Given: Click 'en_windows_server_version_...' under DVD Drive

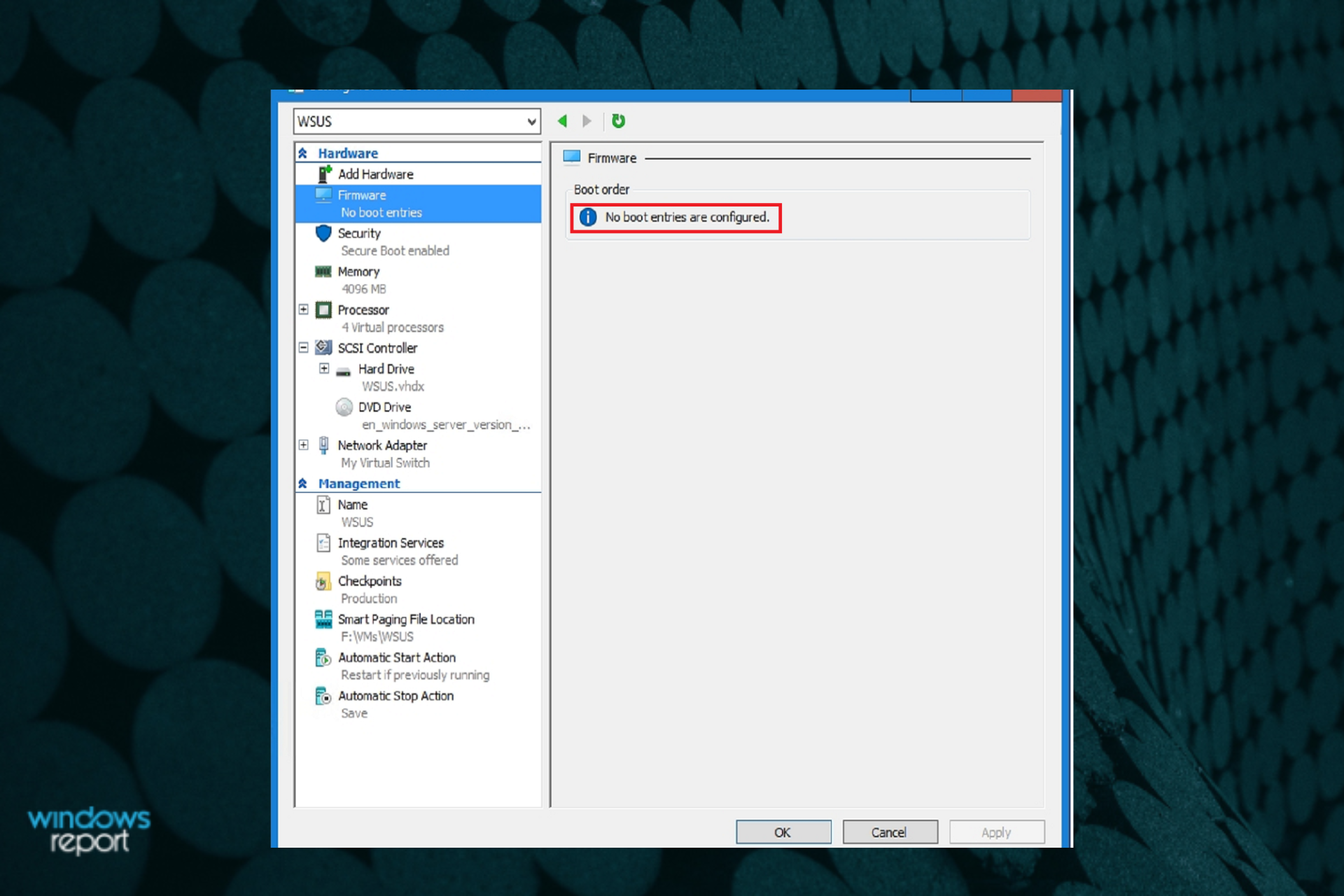Looking at the screenshot, I should (x=446, y=425).
